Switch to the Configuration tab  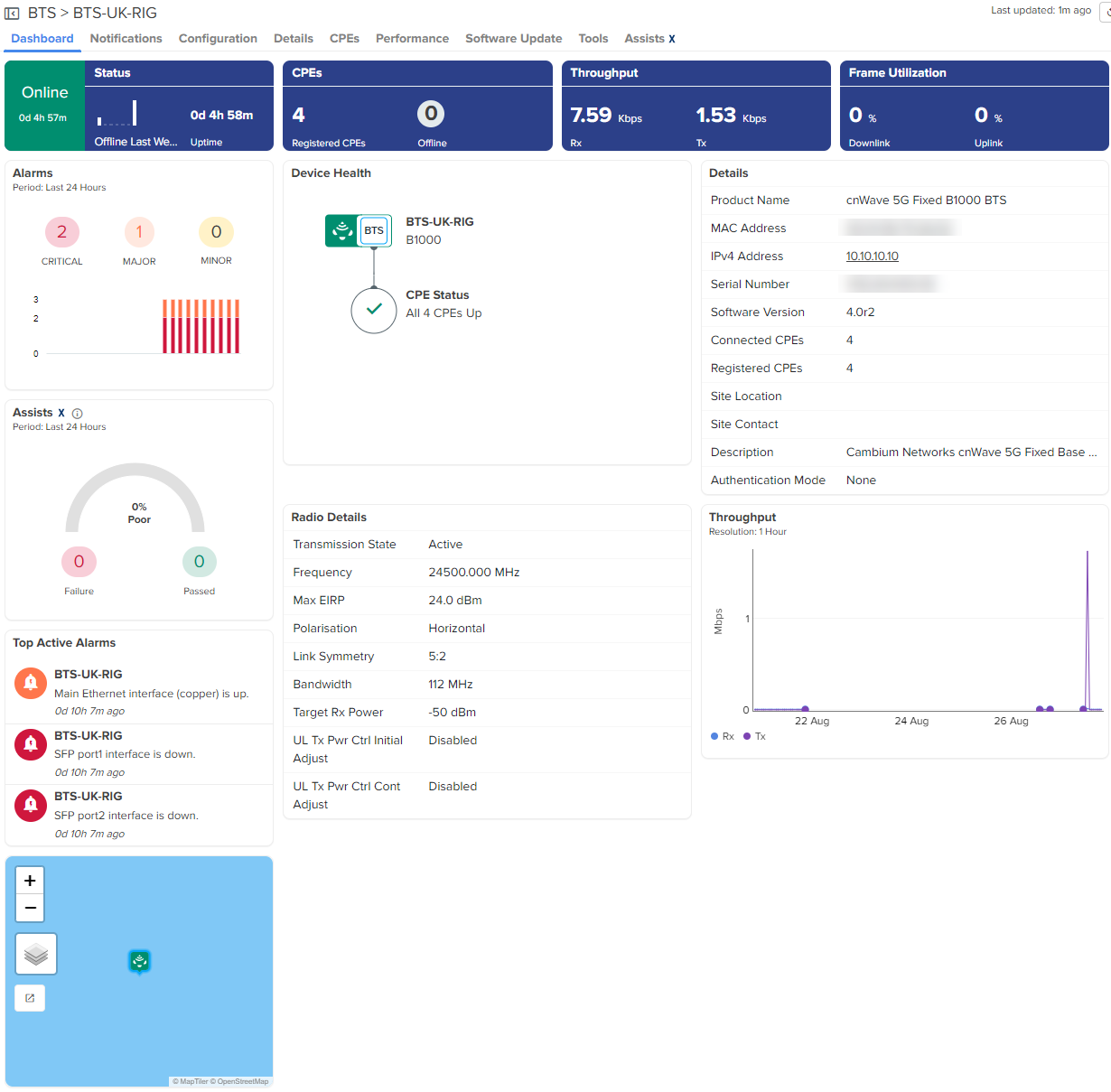[218, 39]
